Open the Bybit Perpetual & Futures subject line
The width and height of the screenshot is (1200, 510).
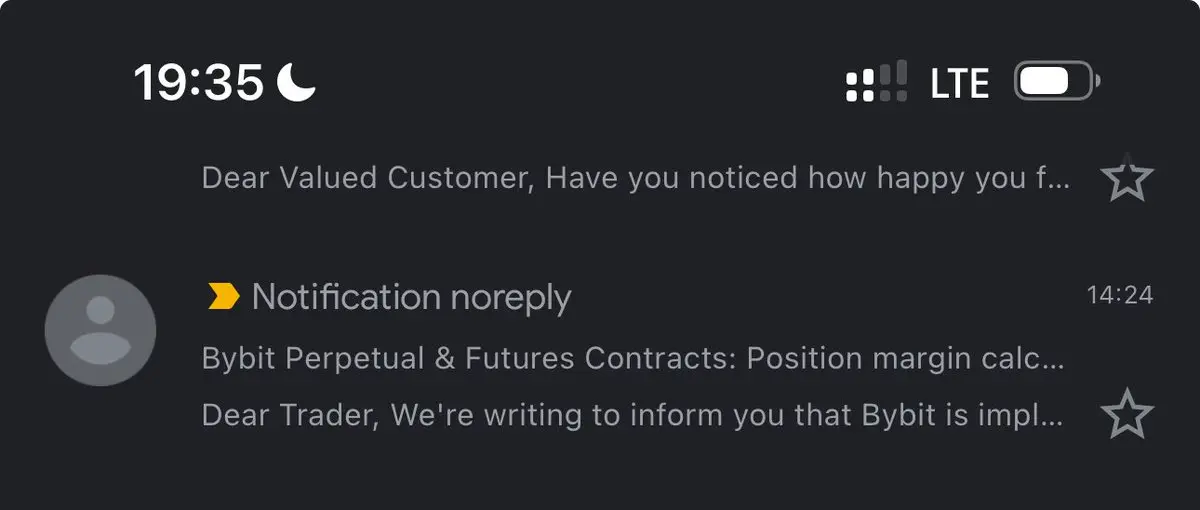pos(632,359)
